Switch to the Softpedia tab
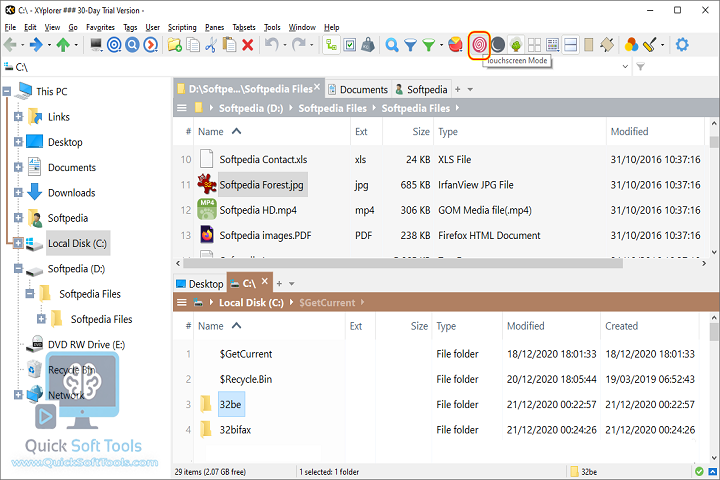The image size is (720, 480). tap(422, 90)
